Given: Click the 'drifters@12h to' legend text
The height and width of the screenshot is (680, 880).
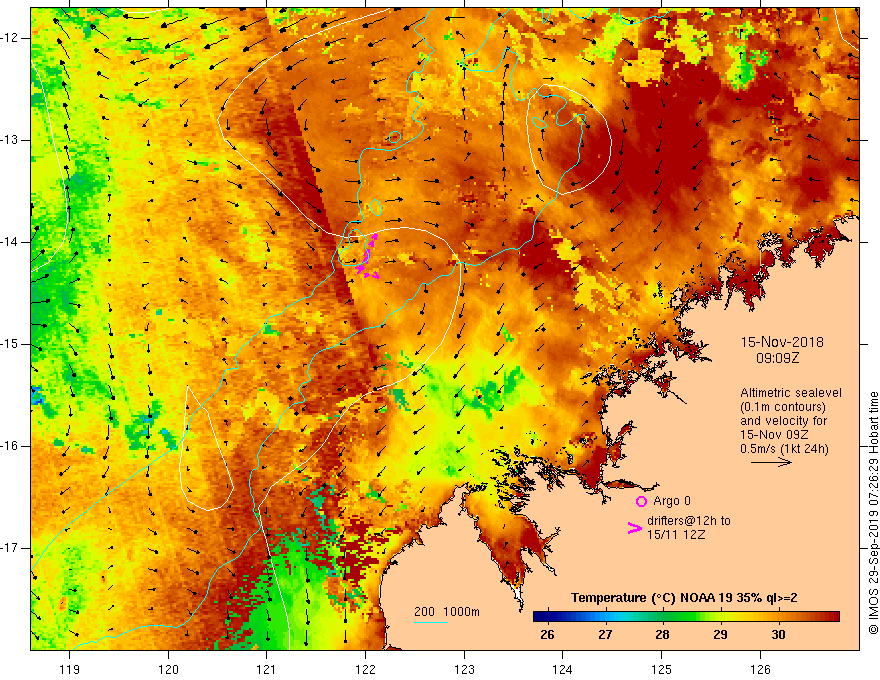Looking at the screenshot, I should [x=689, y=521].
